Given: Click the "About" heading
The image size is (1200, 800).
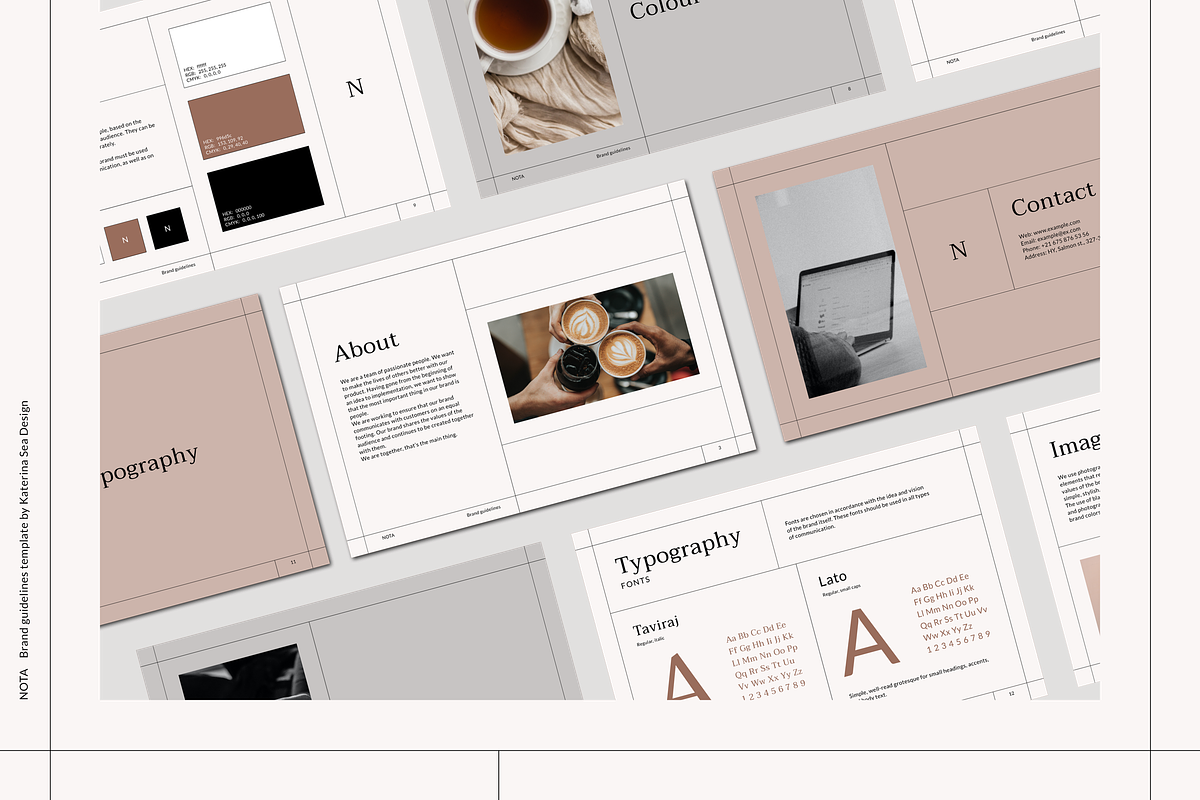Looking at the screenshot, I should (x=366, y=348).
